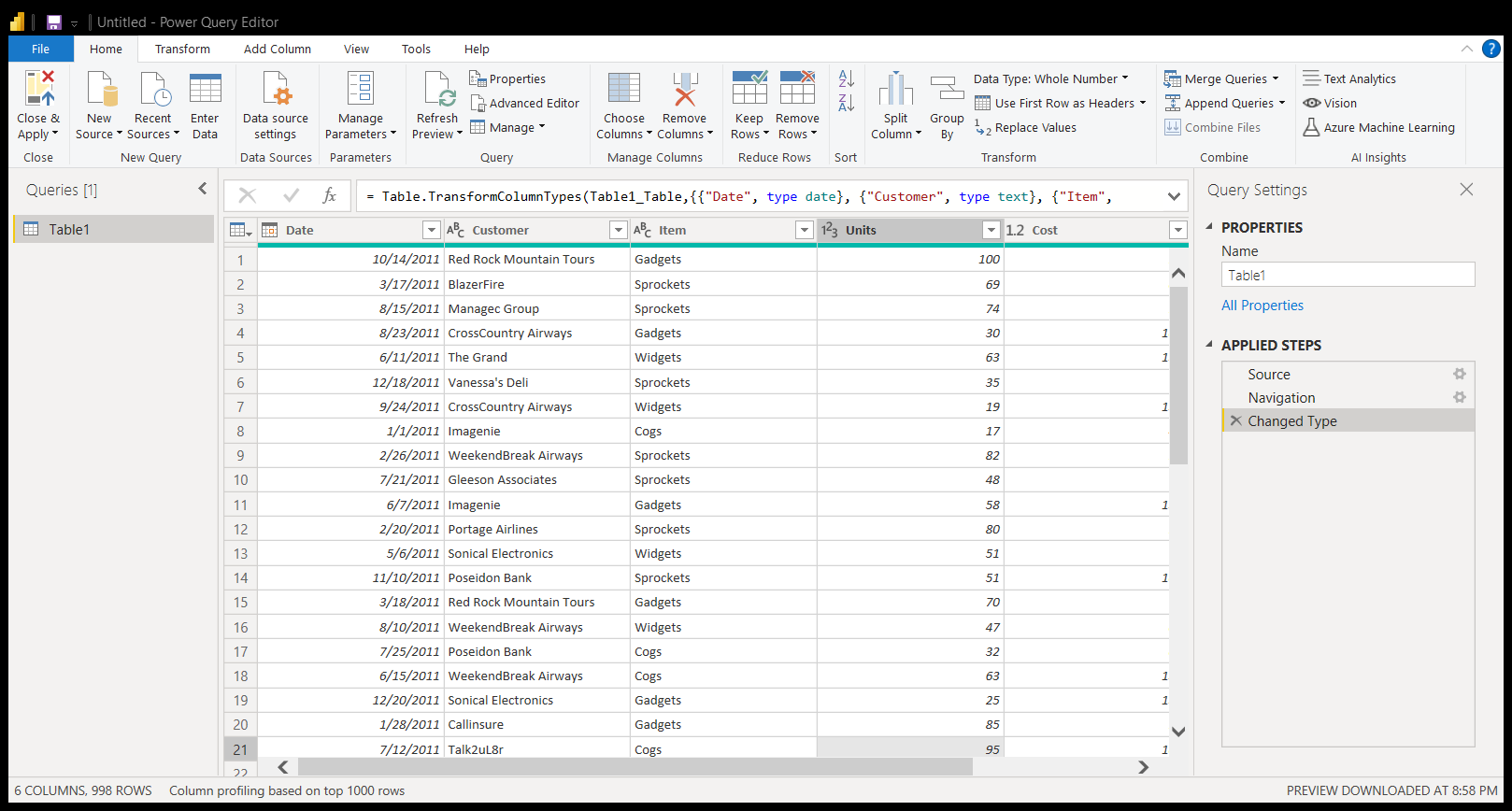Switch to the Transform tab
This screenshot has width=1512, height=811.
click(x=182, y=49)
